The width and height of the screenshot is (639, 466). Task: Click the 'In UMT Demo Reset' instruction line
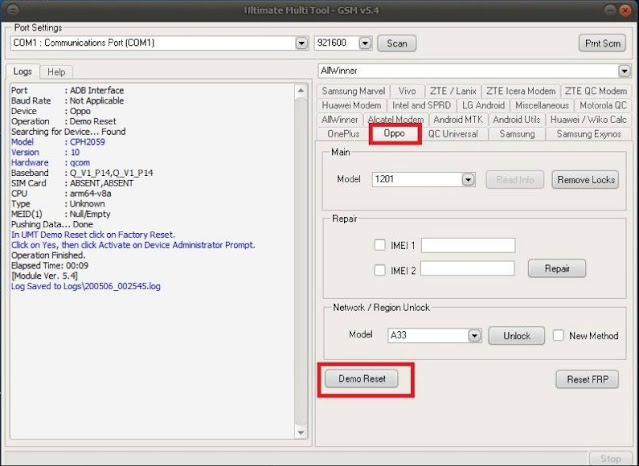[x=93, y=235]
